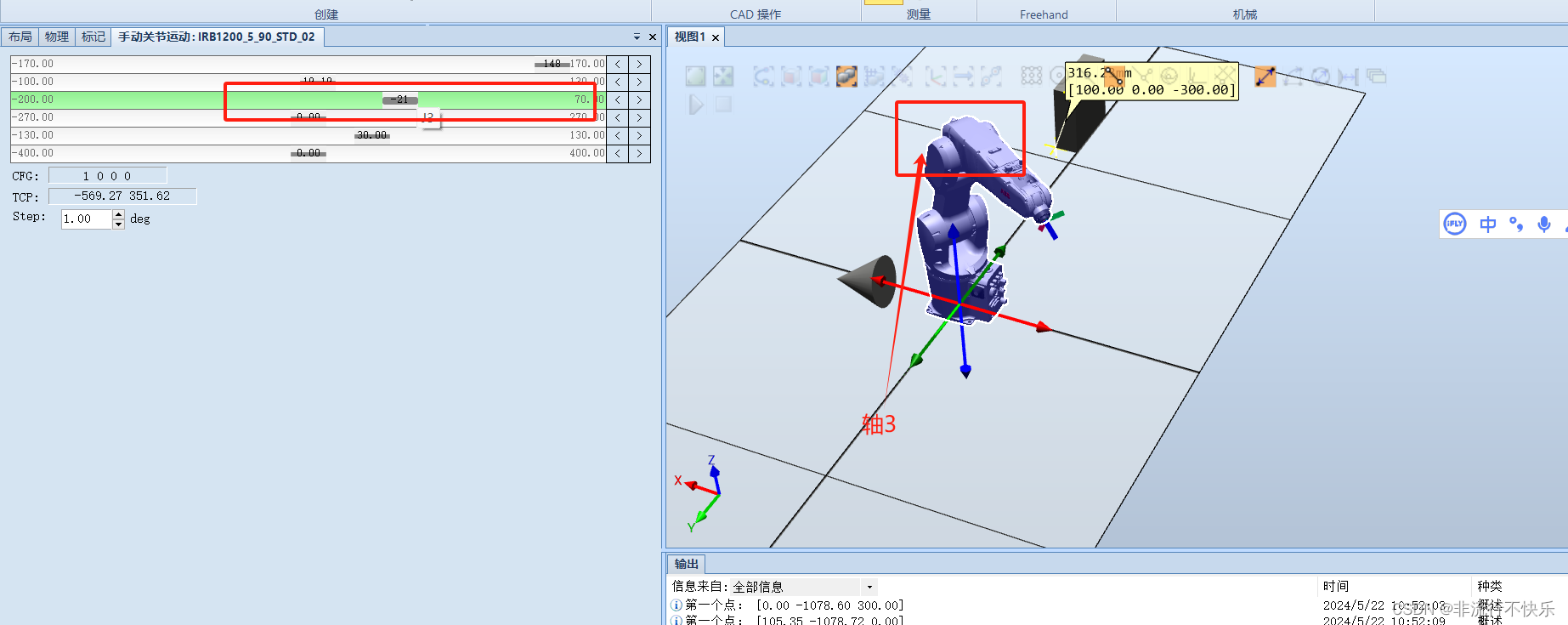Viewport: 1568px width, 625px height.
Task: Increase joint 5 with right arrow in -130.00 row
Action: tap(639, 135)
